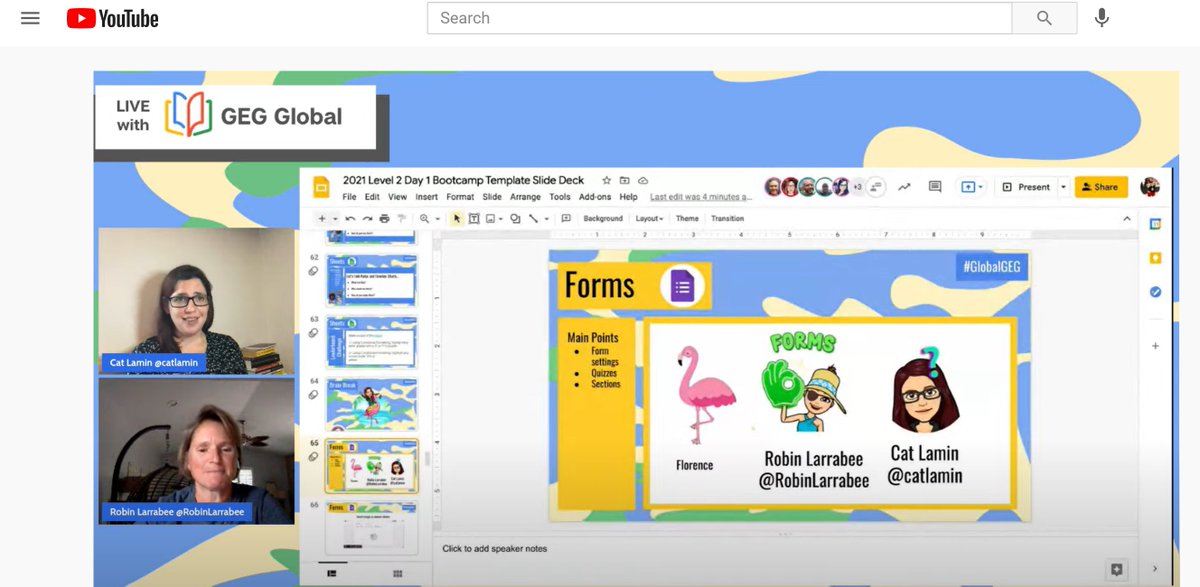The width and height of the screenshot is (1200, 587).
Task: Click the yellow Share button
Action: click(1101, 187)
